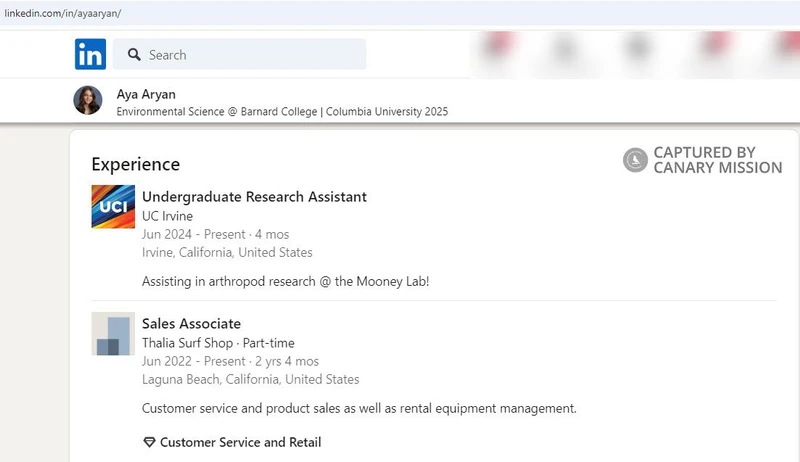Open Undergraduate Research Assistant position title
The image size is (800, 462).
tap(254, 197)
